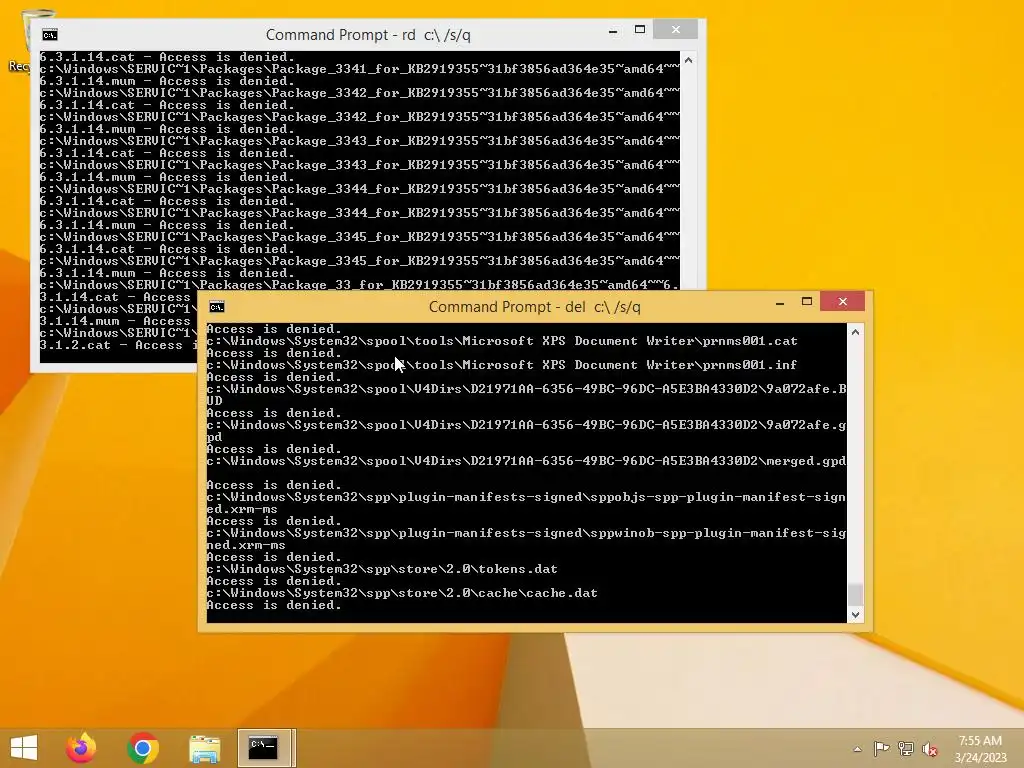Image resolution: width=1024 pixels, height=768 pixels.
Task: Maximize the del c:\ /s/q Command Prompt
Action: (807, 302)
